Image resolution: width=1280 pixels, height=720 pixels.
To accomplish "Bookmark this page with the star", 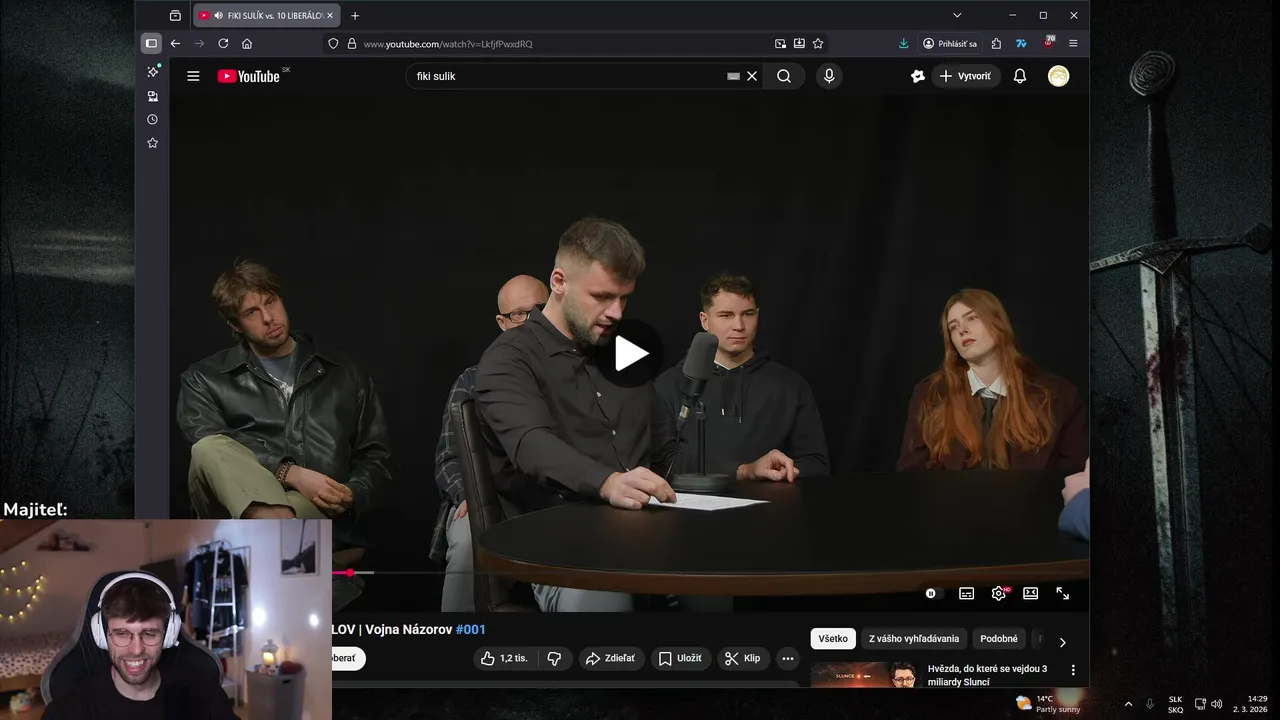I will (x=818, y=44).
